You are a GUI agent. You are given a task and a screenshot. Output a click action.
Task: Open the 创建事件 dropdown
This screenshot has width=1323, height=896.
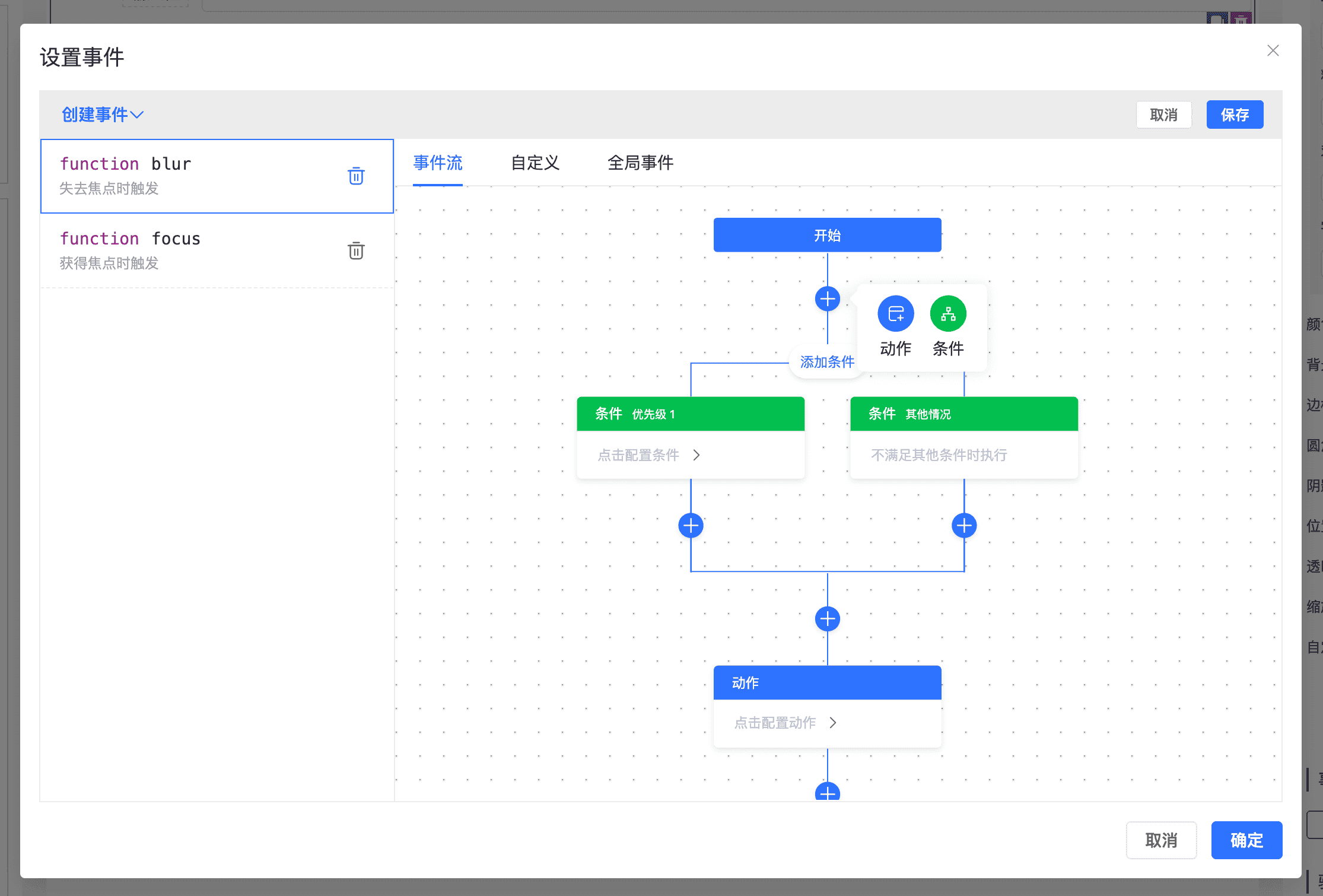coord(102,115)
